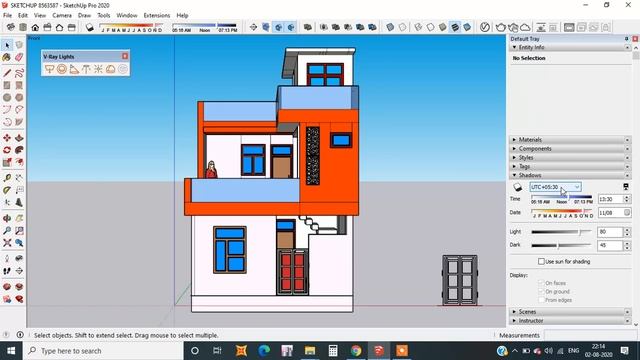Add a V-Ray Sphere Light

point(62,69)
